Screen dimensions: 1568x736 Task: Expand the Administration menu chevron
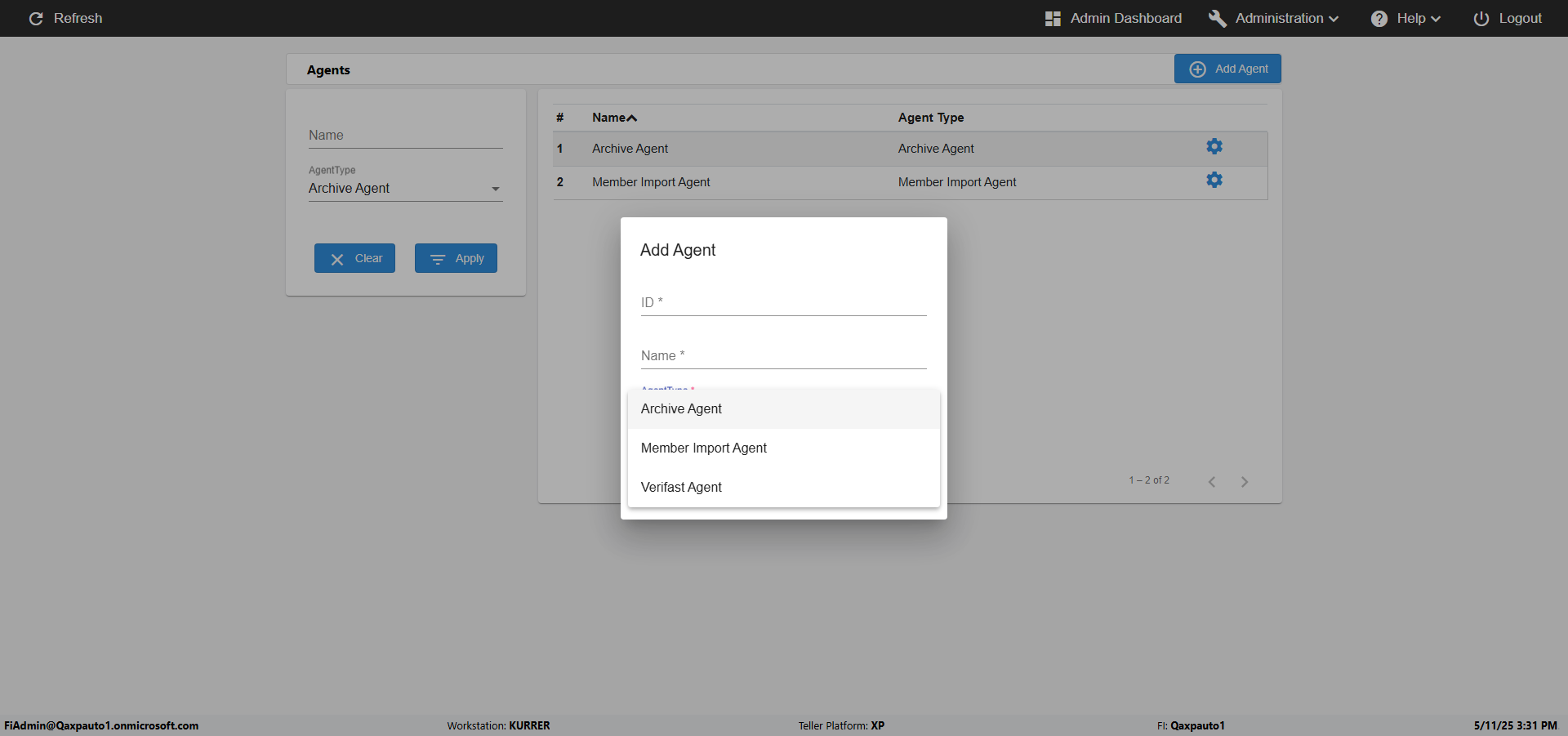pos(1334,19)
